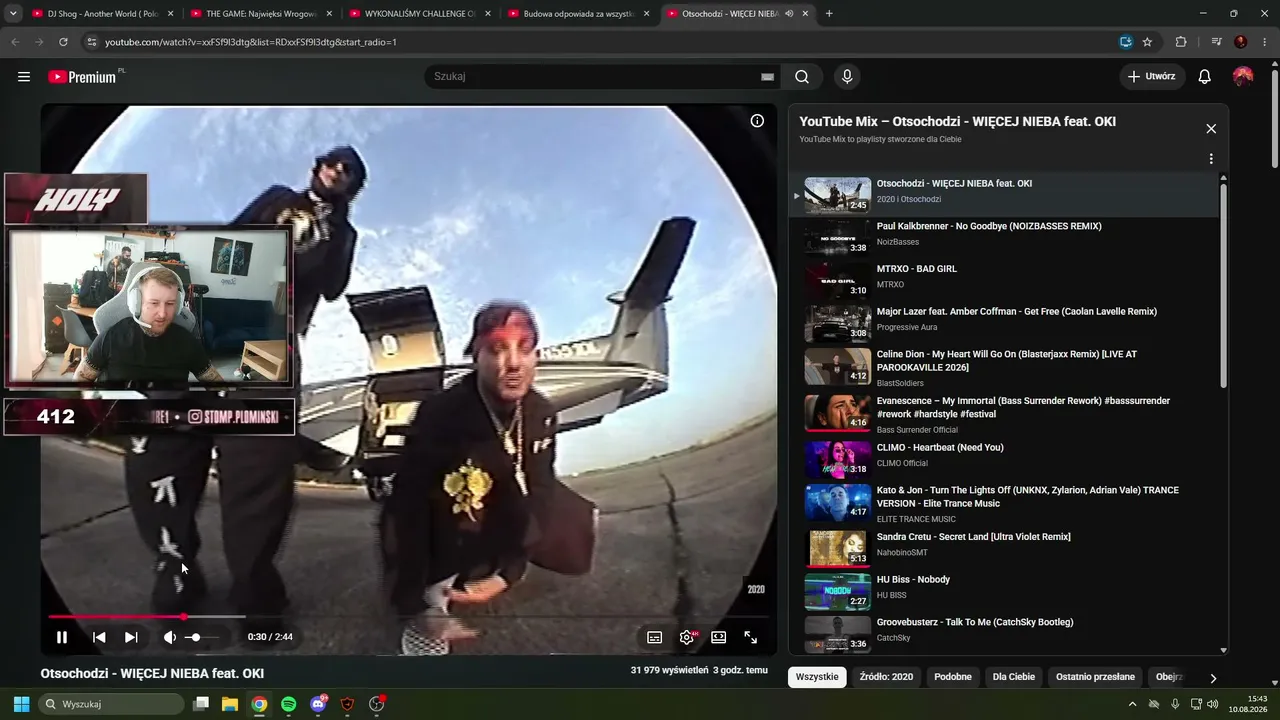
Task: Open Chrome media controls icon
Action: (x=1216, y=42)
